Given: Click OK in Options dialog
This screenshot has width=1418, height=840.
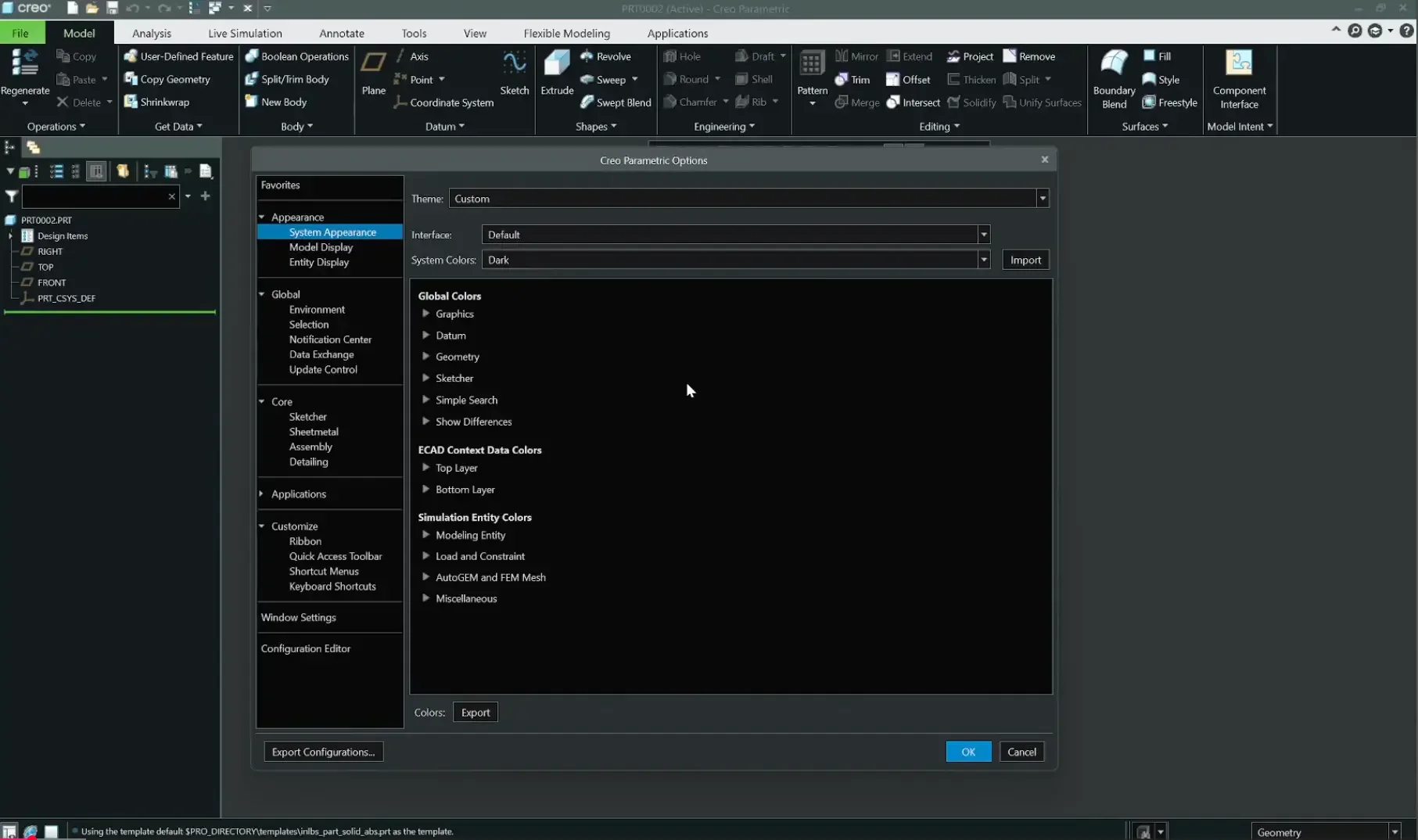Looking at the screenshot, I should point(968,752).
